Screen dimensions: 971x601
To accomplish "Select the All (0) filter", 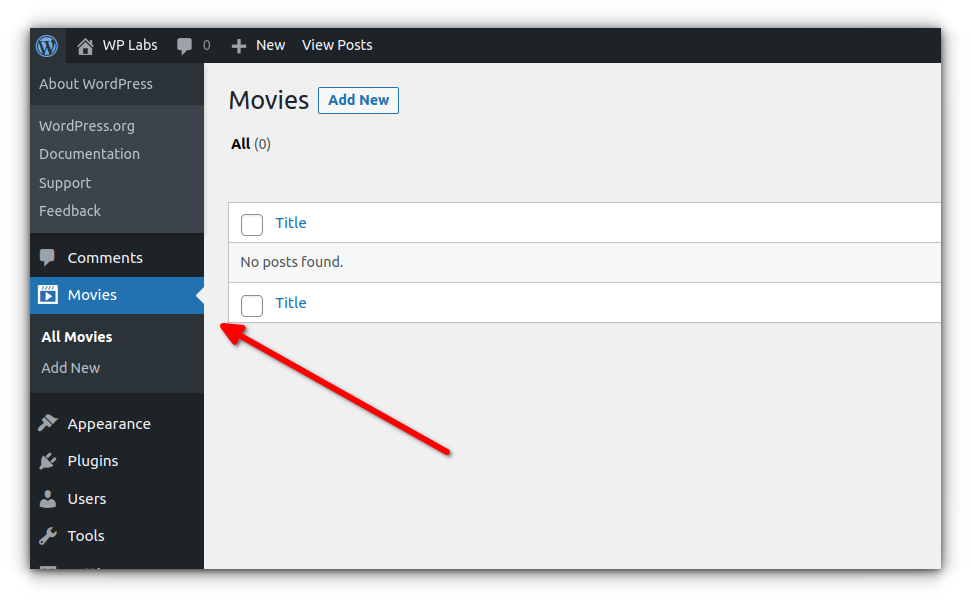I will coord(251,144).
